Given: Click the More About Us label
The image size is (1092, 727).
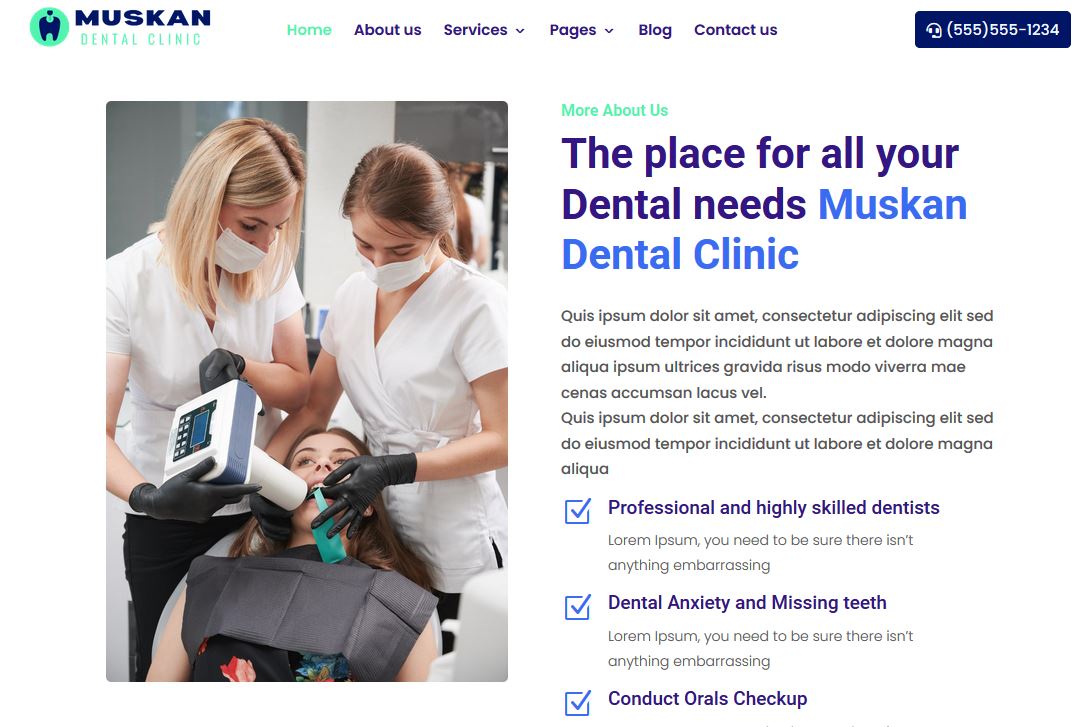Looking at the screenshot, I should click(614, 110).
